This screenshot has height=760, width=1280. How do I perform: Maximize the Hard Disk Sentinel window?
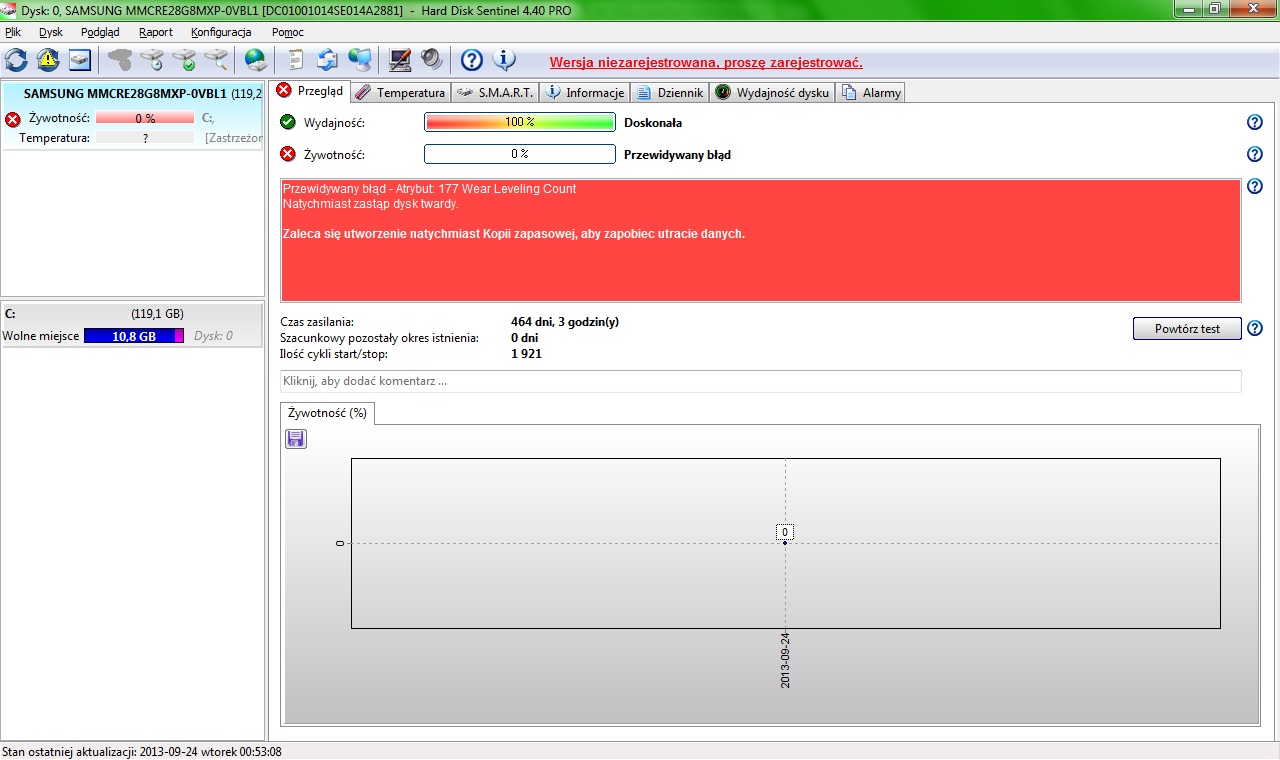[1215, 9]
